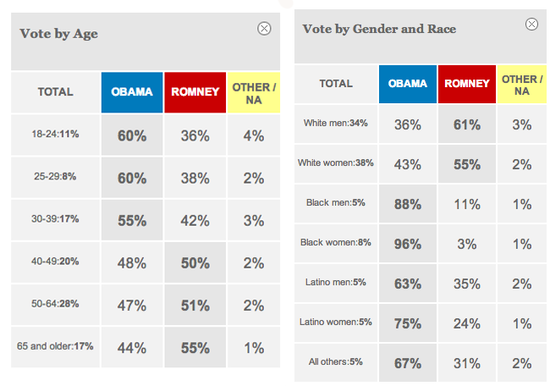
Task: Select the Black women:8% row label
Action: pos(336,242)
